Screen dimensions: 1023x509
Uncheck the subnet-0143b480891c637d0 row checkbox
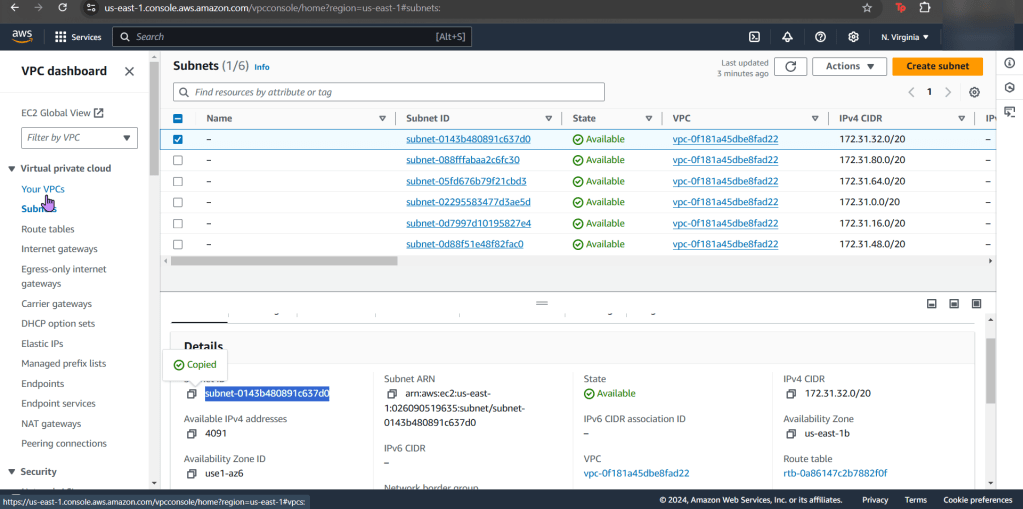click(x=178, y=139)
